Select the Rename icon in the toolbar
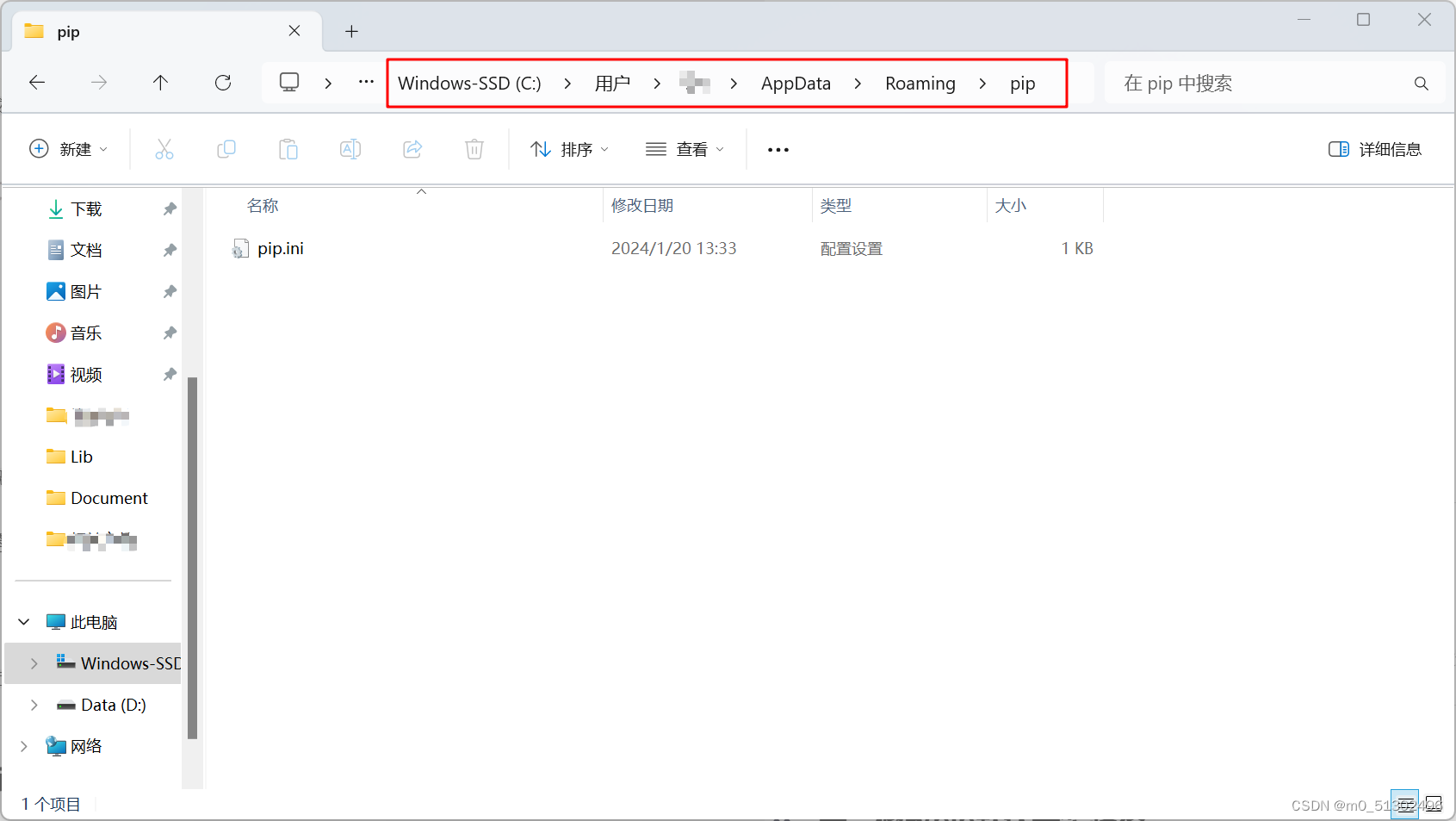The height and width of the screenshot is (821, 1456). point(350,148)
